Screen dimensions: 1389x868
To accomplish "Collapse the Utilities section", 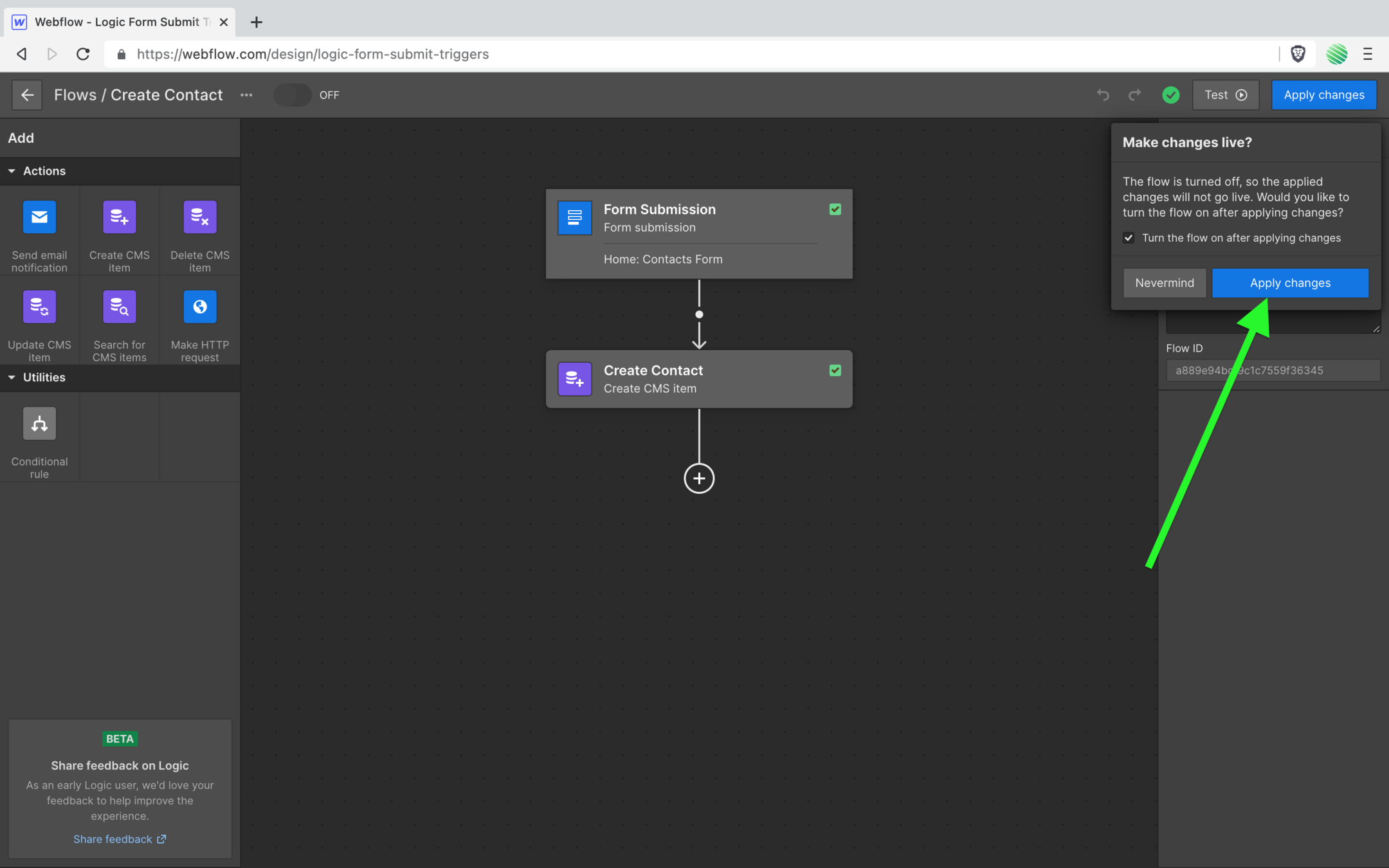I will (x=12, y=377).
